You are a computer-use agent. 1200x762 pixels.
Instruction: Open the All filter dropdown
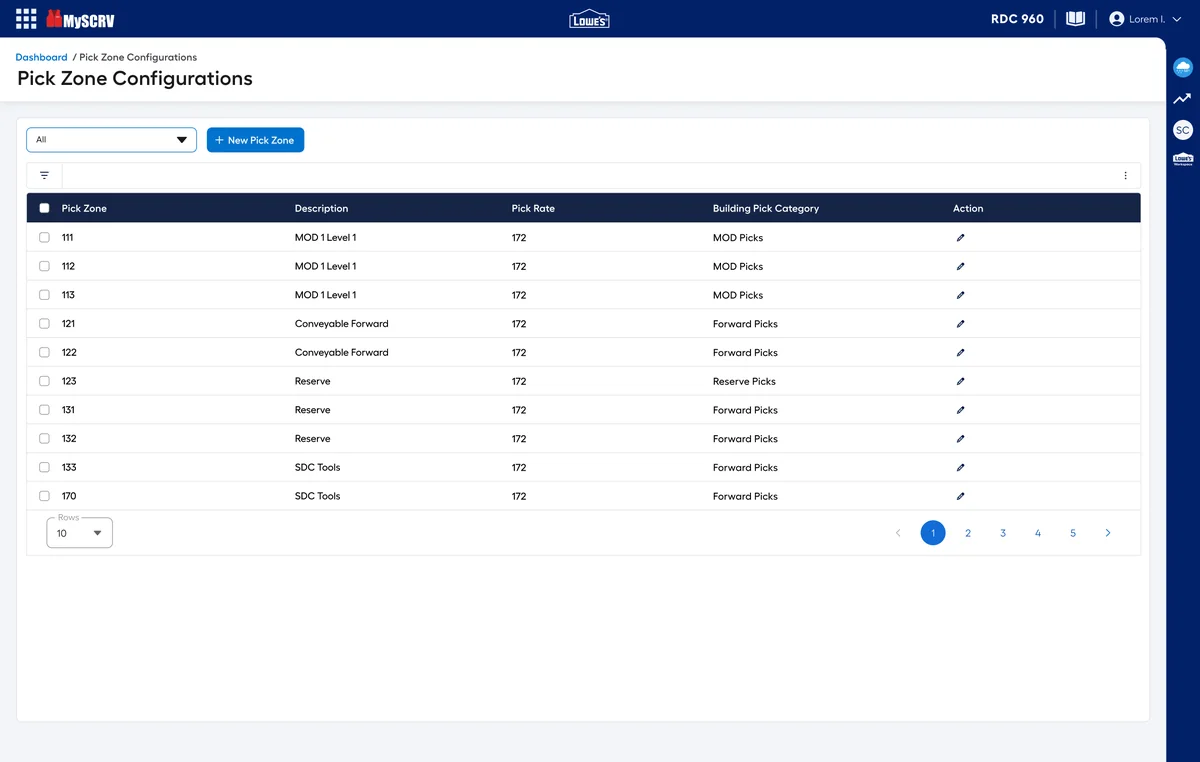click(x=111, y=140)
